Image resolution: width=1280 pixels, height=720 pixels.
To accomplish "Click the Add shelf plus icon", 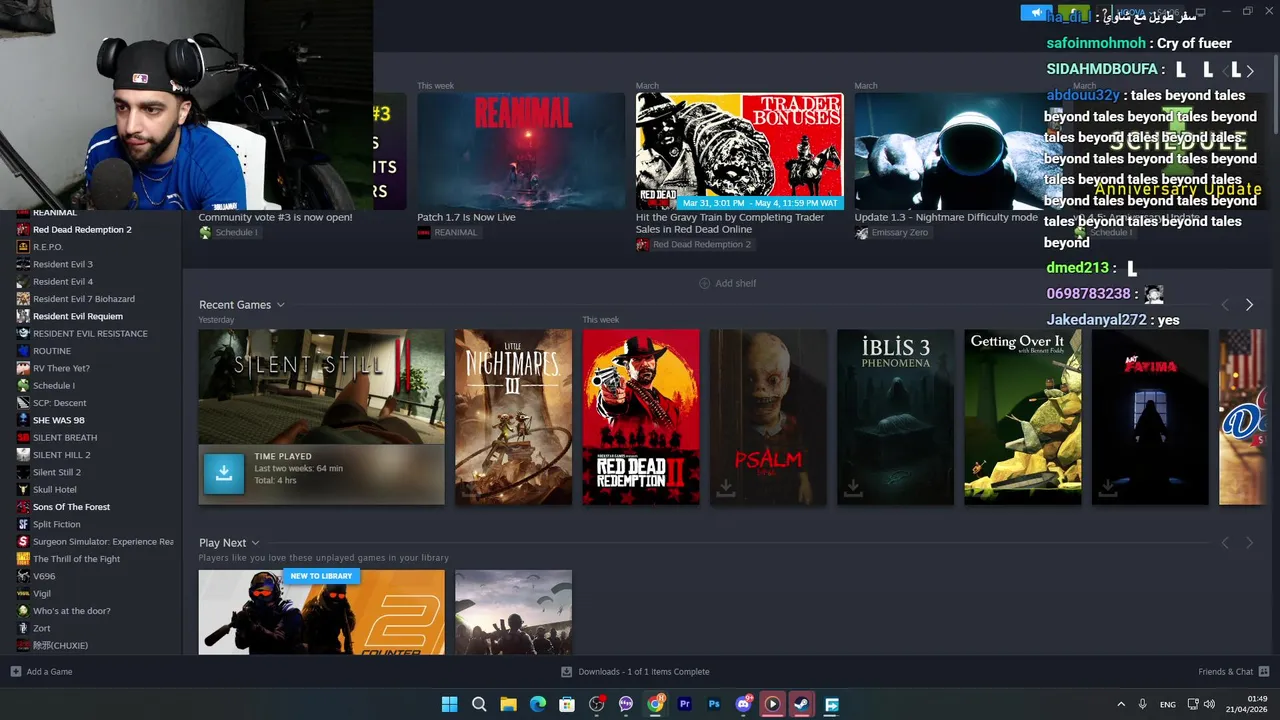I will coord(704,283).
